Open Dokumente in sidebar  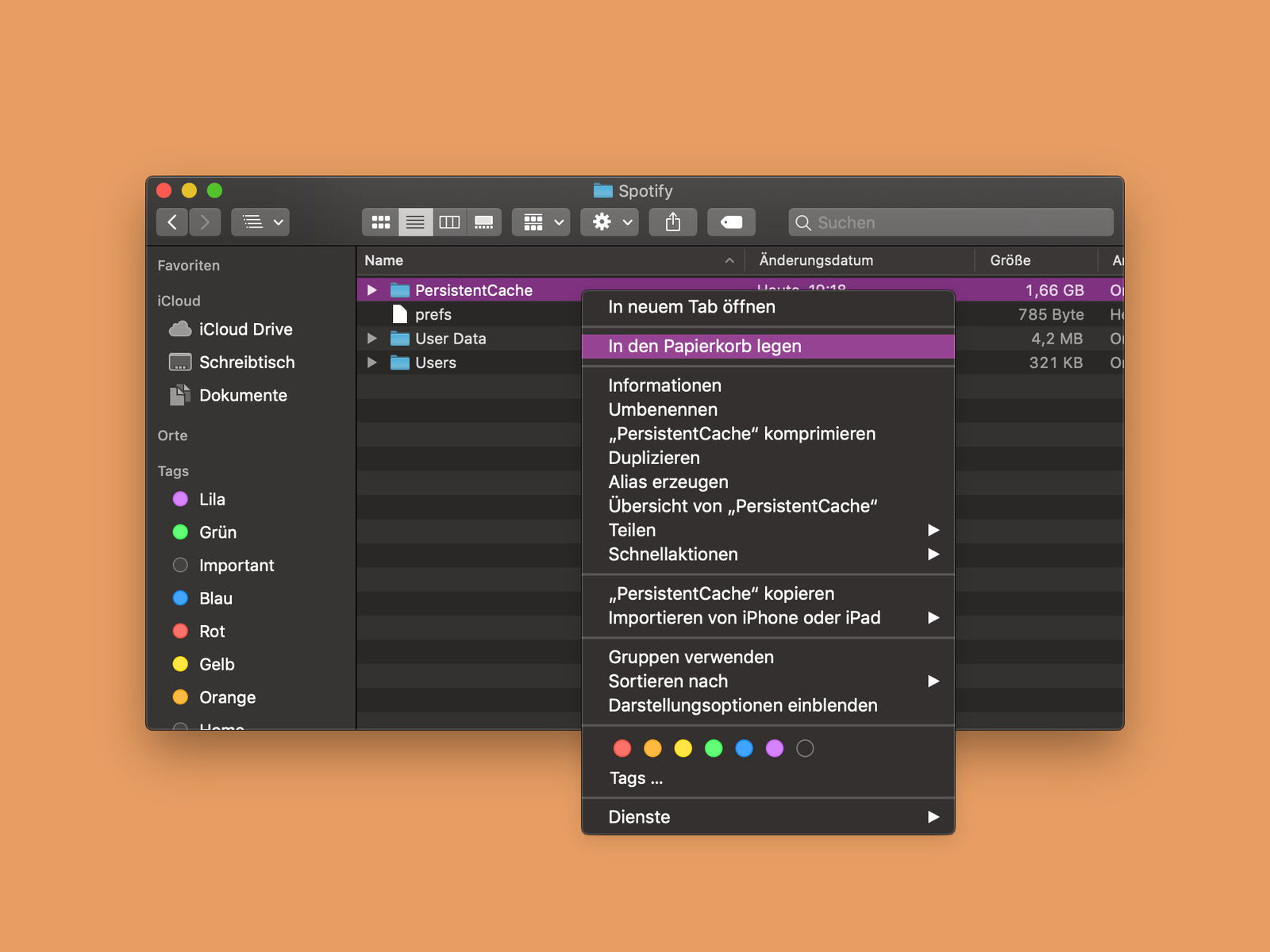229,395
